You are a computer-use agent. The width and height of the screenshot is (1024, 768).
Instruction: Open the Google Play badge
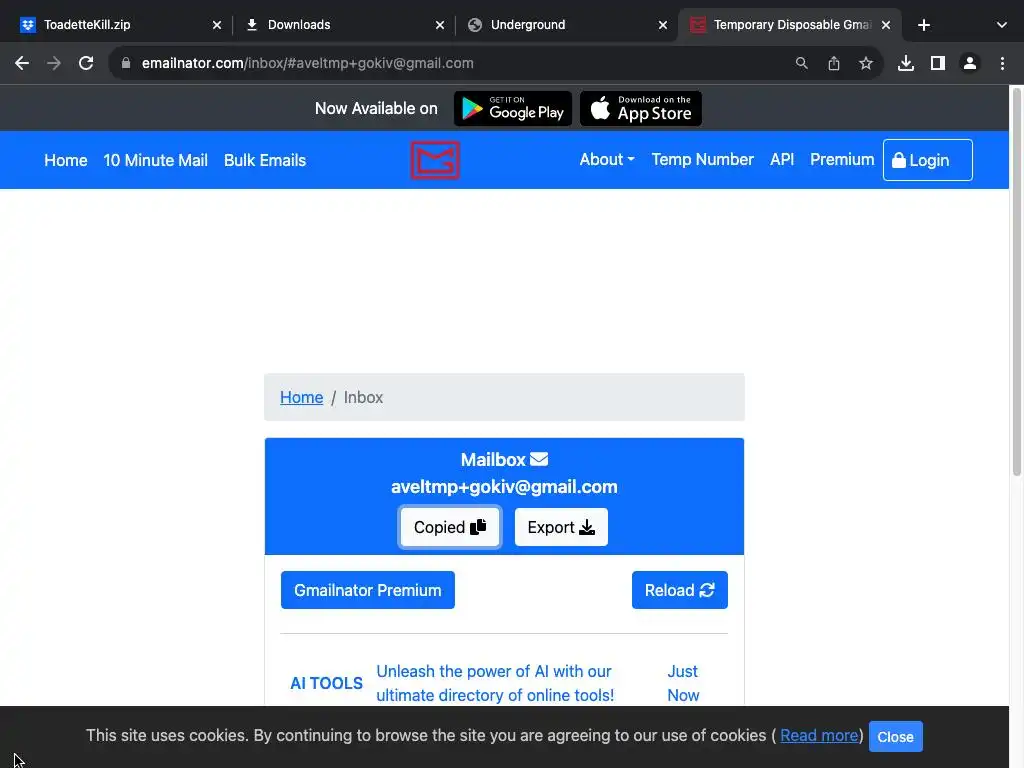513,108
